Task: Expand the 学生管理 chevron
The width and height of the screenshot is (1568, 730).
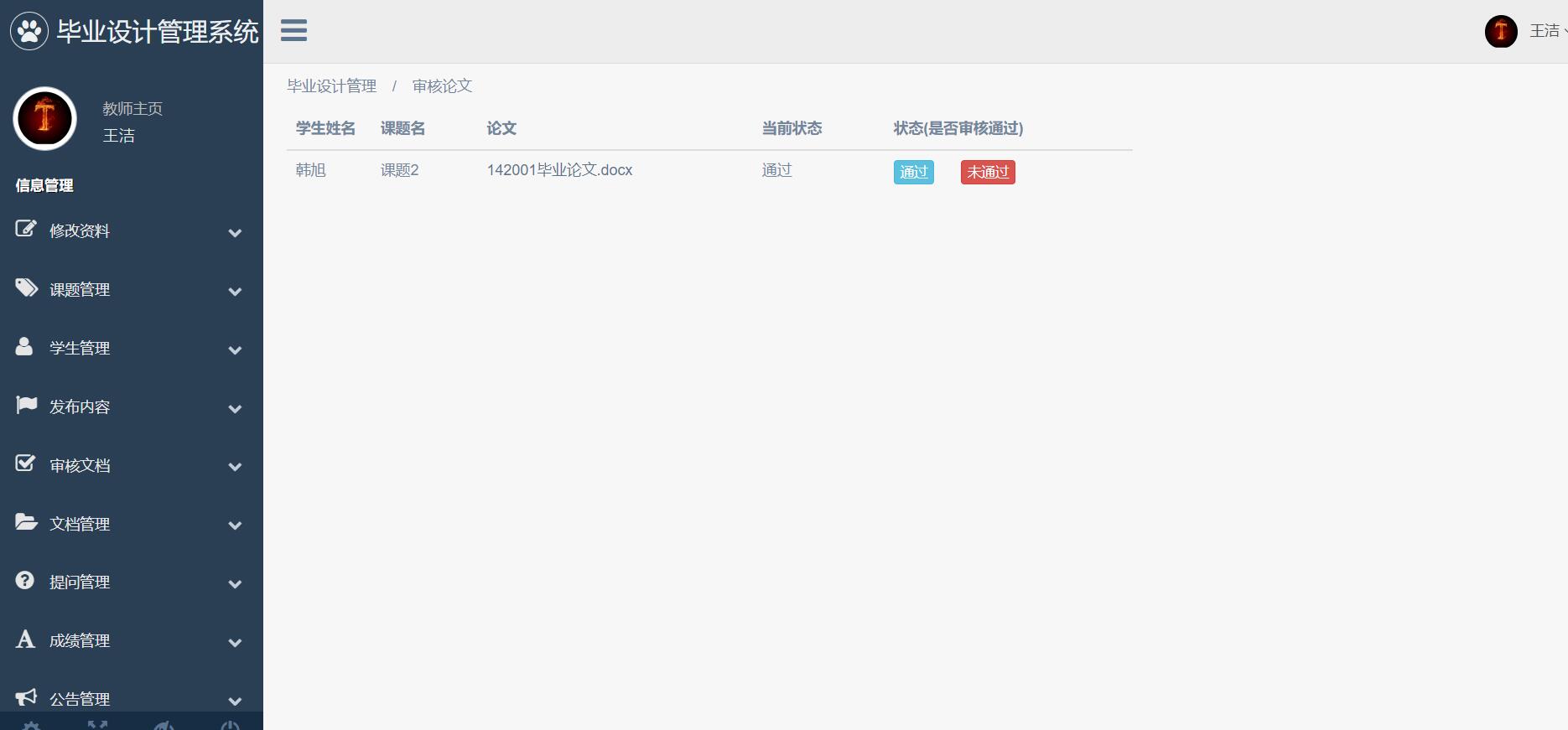Action: [236, 350]
